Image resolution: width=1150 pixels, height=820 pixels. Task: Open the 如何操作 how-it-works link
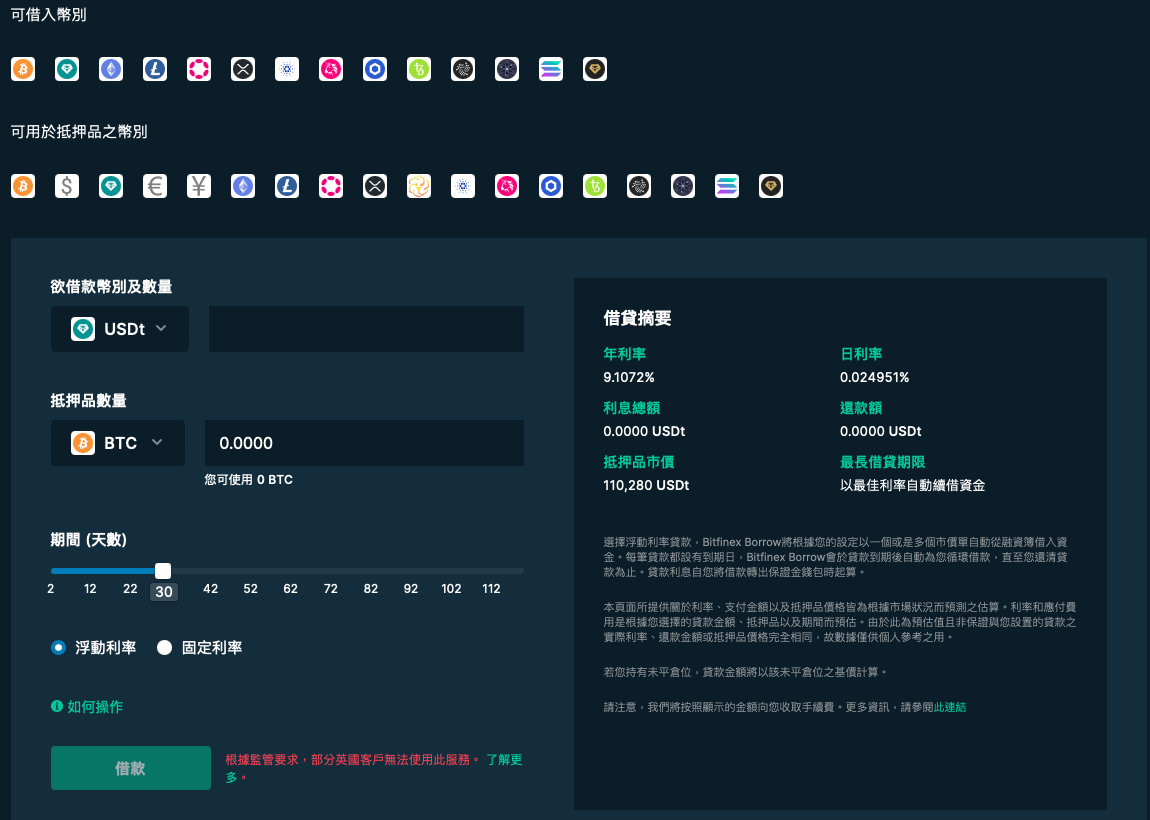pyautogui.click(x=87, y=706)
